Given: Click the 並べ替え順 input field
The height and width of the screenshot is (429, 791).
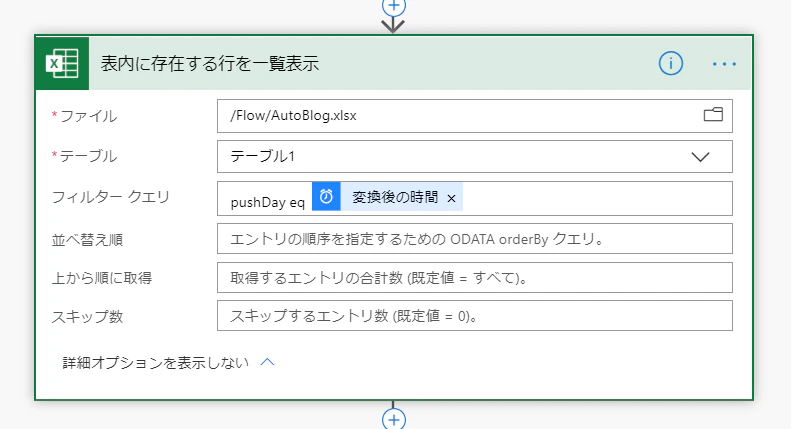Looking at the screenshot, I should pyautogui.click(x=475, y=239).
